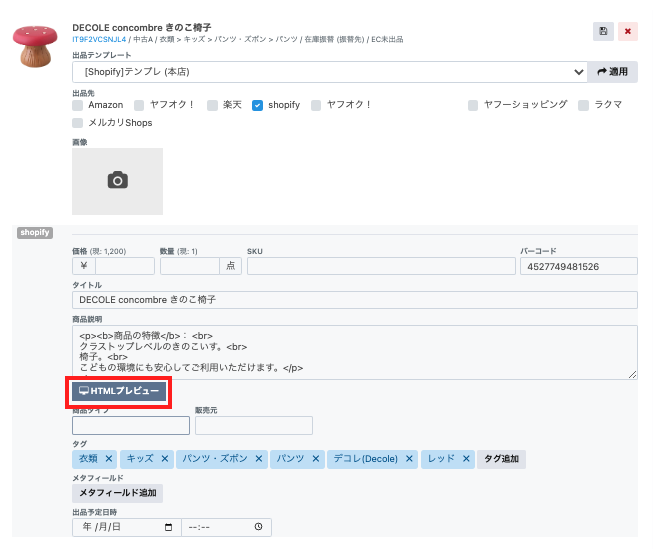Toggle the first ヤフオク！ checkbox
The width and height of the screenshot is (663, 549).
click(x=139, y=105)
